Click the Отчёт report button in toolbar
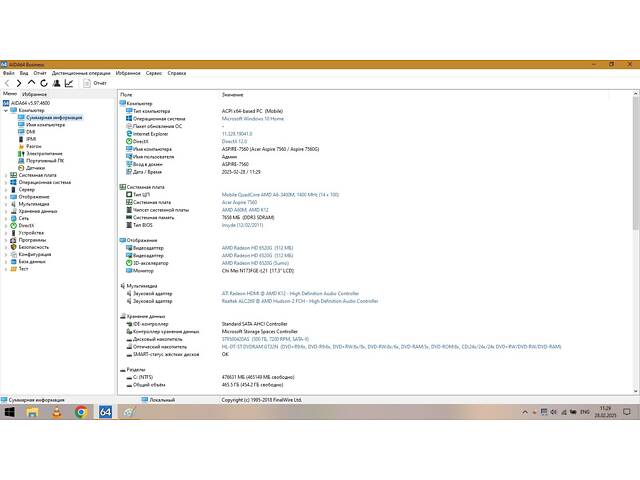The image size is (640, 480). coord(95,83)
